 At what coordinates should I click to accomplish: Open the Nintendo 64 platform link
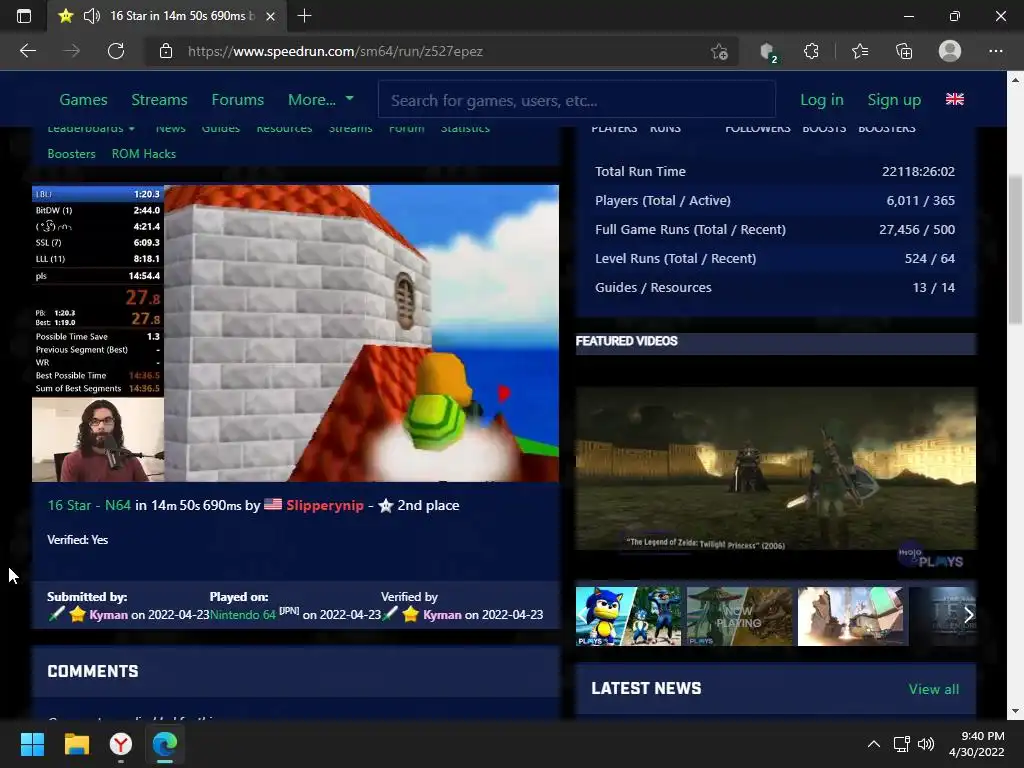point(243,615)
